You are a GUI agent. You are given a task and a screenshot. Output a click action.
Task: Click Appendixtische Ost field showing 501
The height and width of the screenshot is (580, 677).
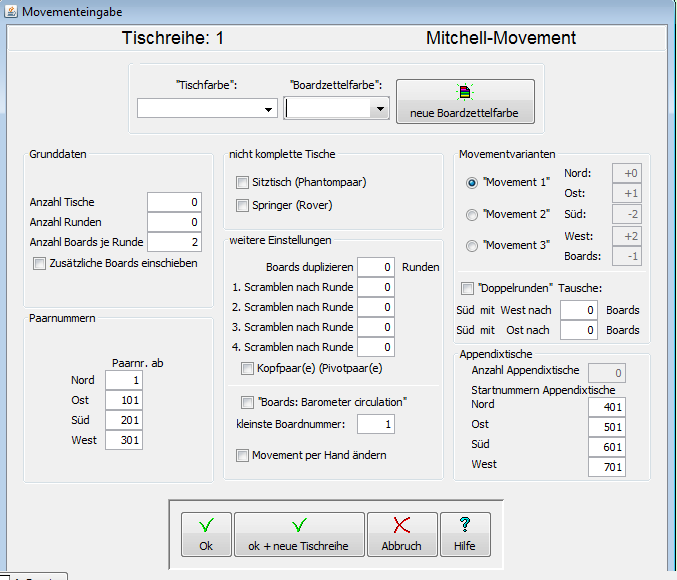pyautogui.click(x=607, y=427)
